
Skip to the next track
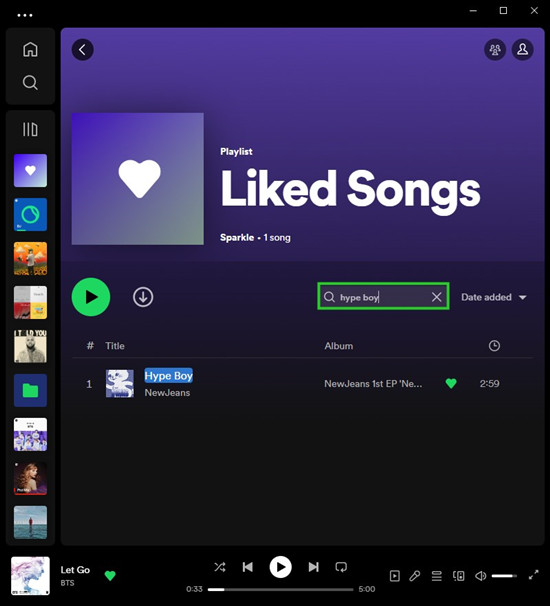click(313, 567)
